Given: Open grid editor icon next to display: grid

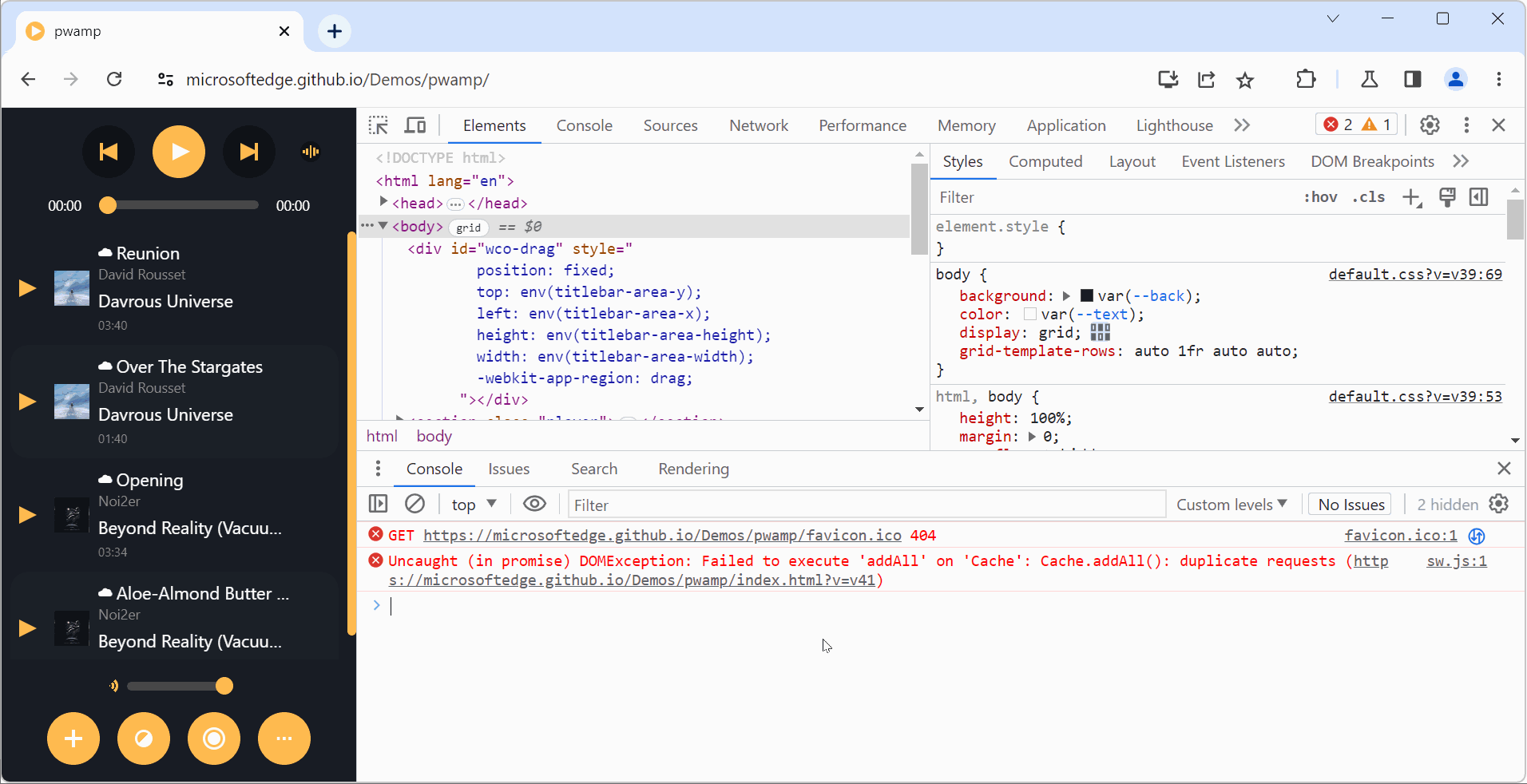Looking at the screenshot, I should click(1101, 333).
